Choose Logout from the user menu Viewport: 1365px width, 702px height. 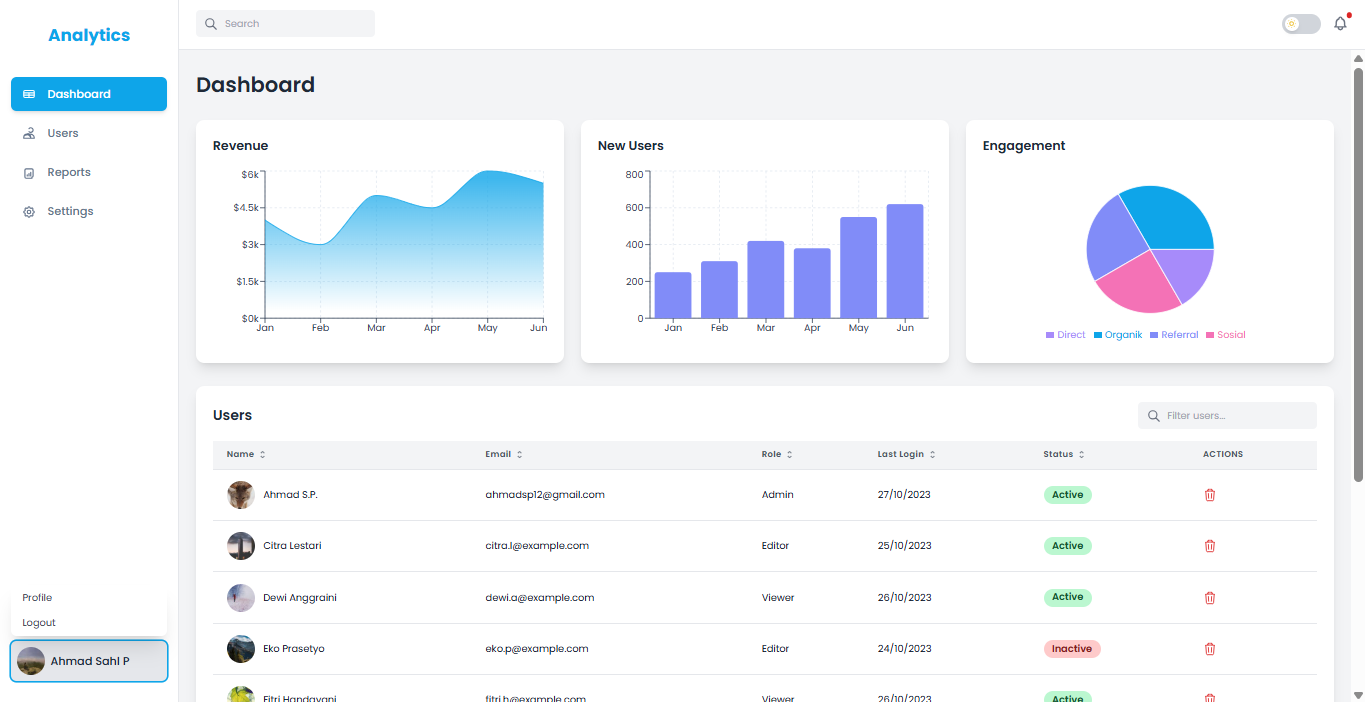39,623
